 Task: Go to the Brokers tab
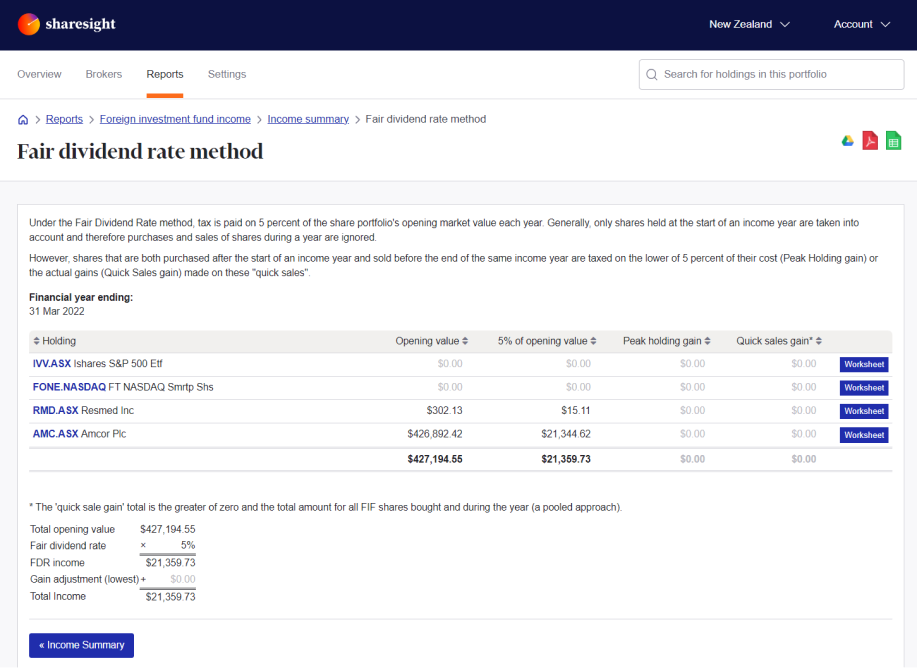(104, 74)
